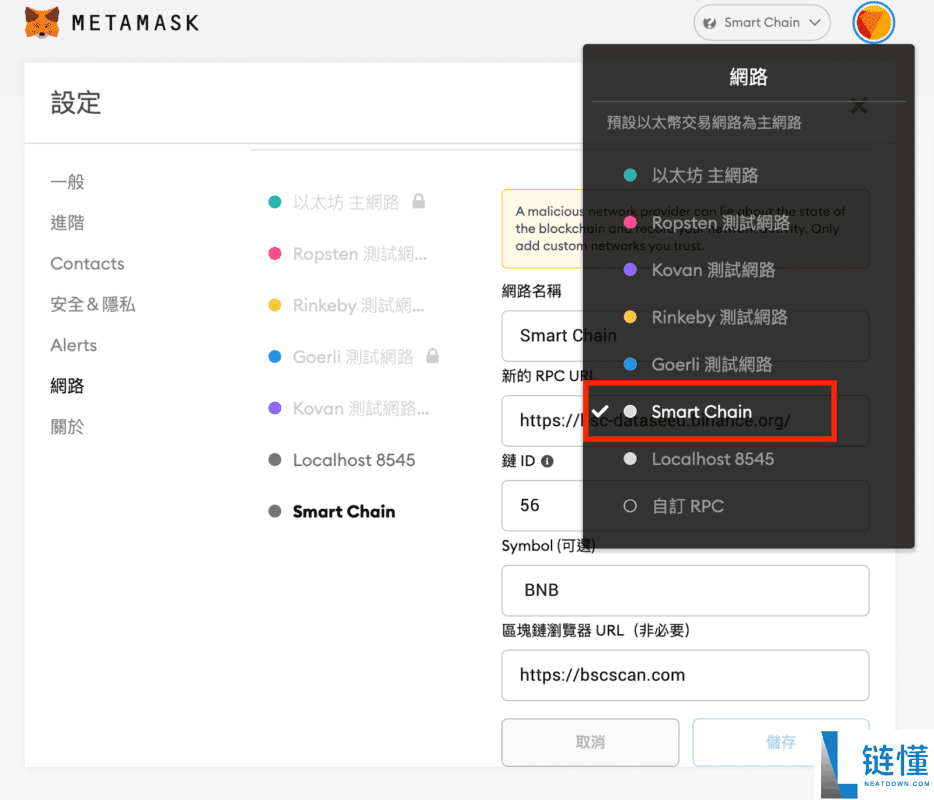Open the account avatar icon
This screenshot has height=800, width=934.
tap(873, 21)
